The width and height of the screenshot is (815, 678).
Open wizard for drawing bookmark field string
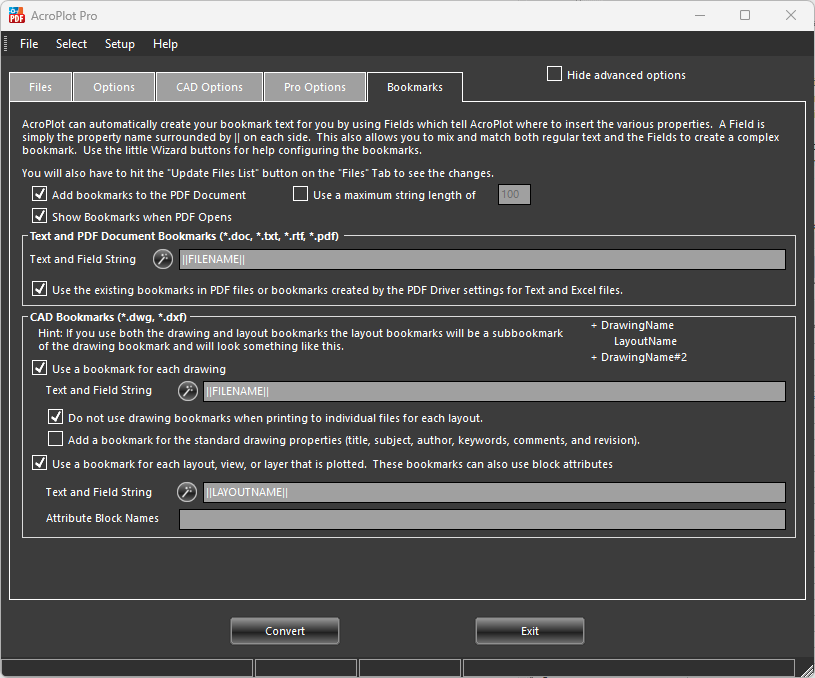pos(188,391)
